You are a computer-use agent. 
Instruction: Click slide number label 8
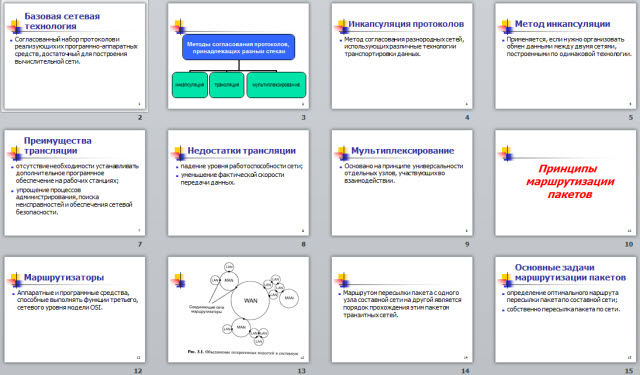coord(303,244)
